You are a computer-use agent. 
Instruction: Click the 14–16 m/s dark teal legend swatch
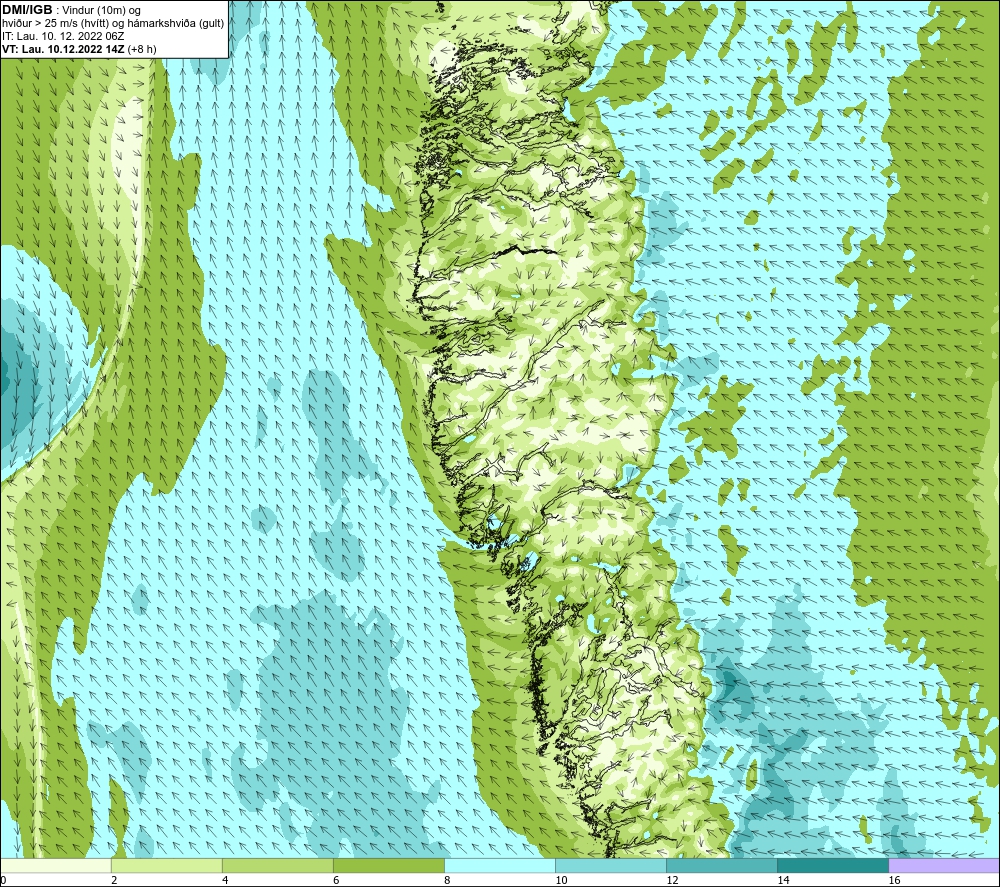[832, 865]
